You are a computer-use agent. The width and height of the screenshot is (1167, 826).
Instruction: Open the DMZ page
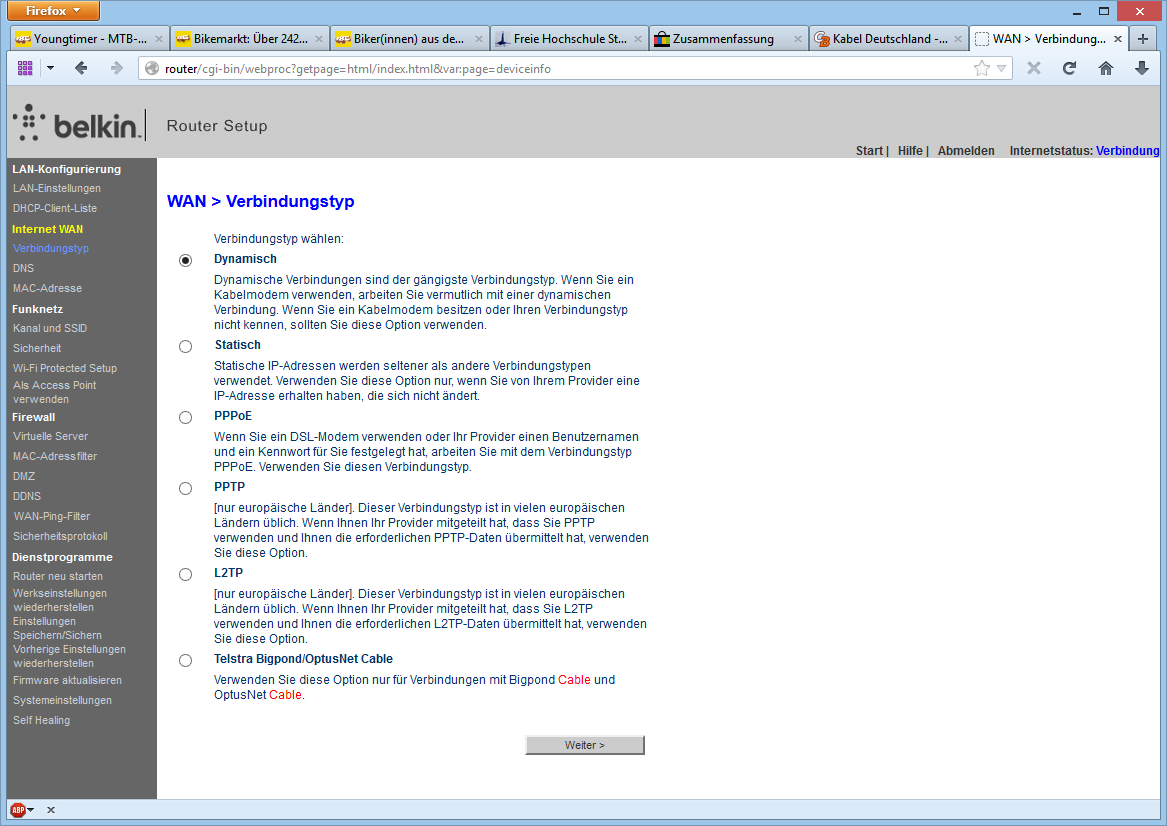24,476
